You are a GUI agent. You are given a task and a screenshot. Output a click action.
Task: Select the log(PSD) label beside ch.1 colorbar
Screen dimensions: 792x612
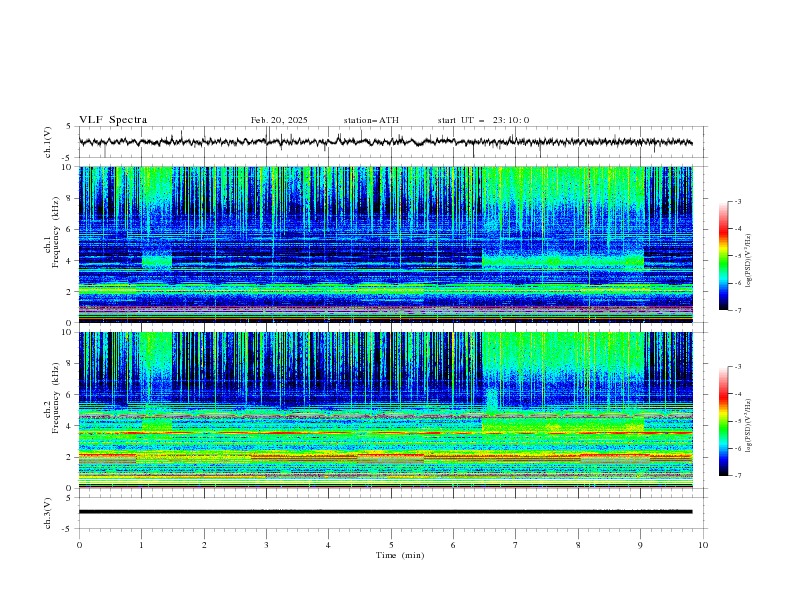(x=748, y=261)
